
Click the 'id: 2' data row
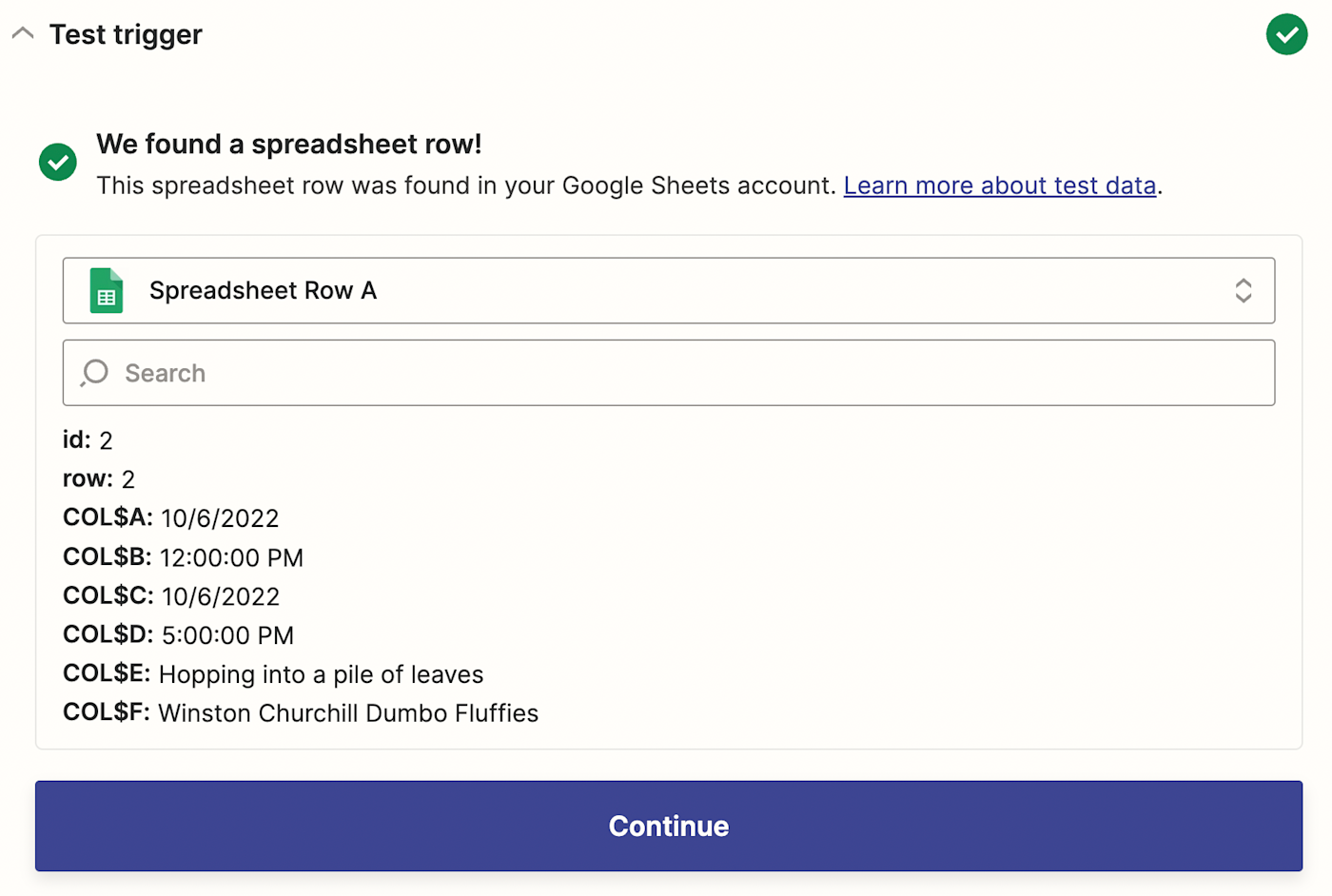point(88,440)
